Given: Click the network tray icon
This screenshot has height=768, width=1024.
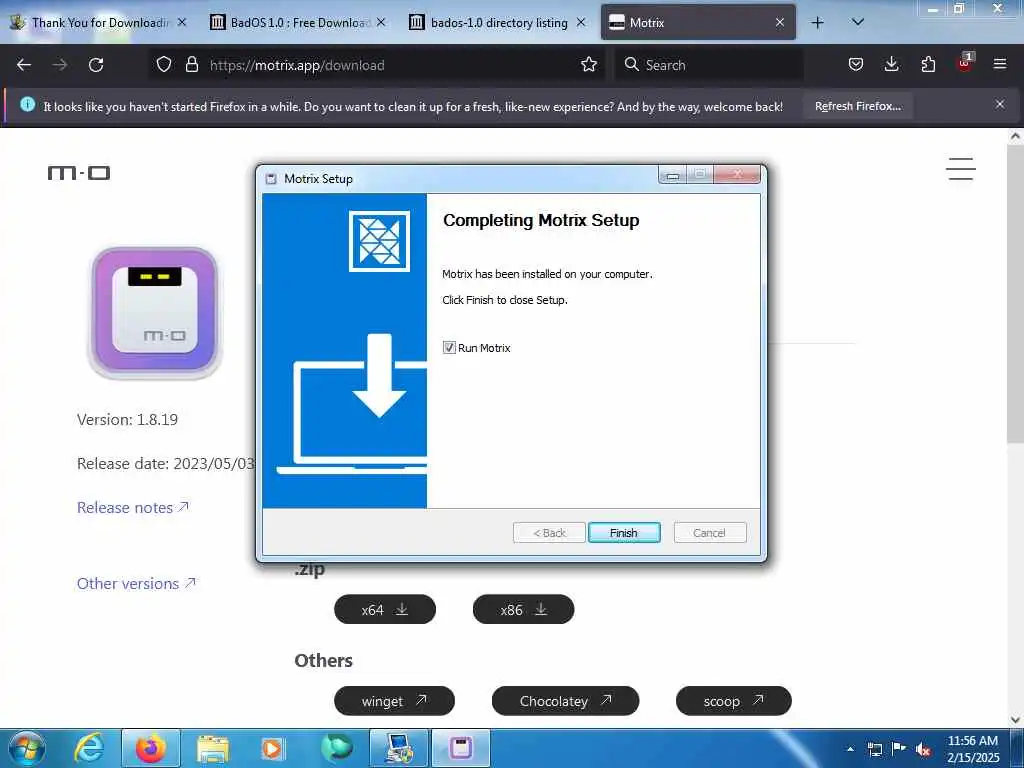Looking at the screenshot, I should point(874,749).
